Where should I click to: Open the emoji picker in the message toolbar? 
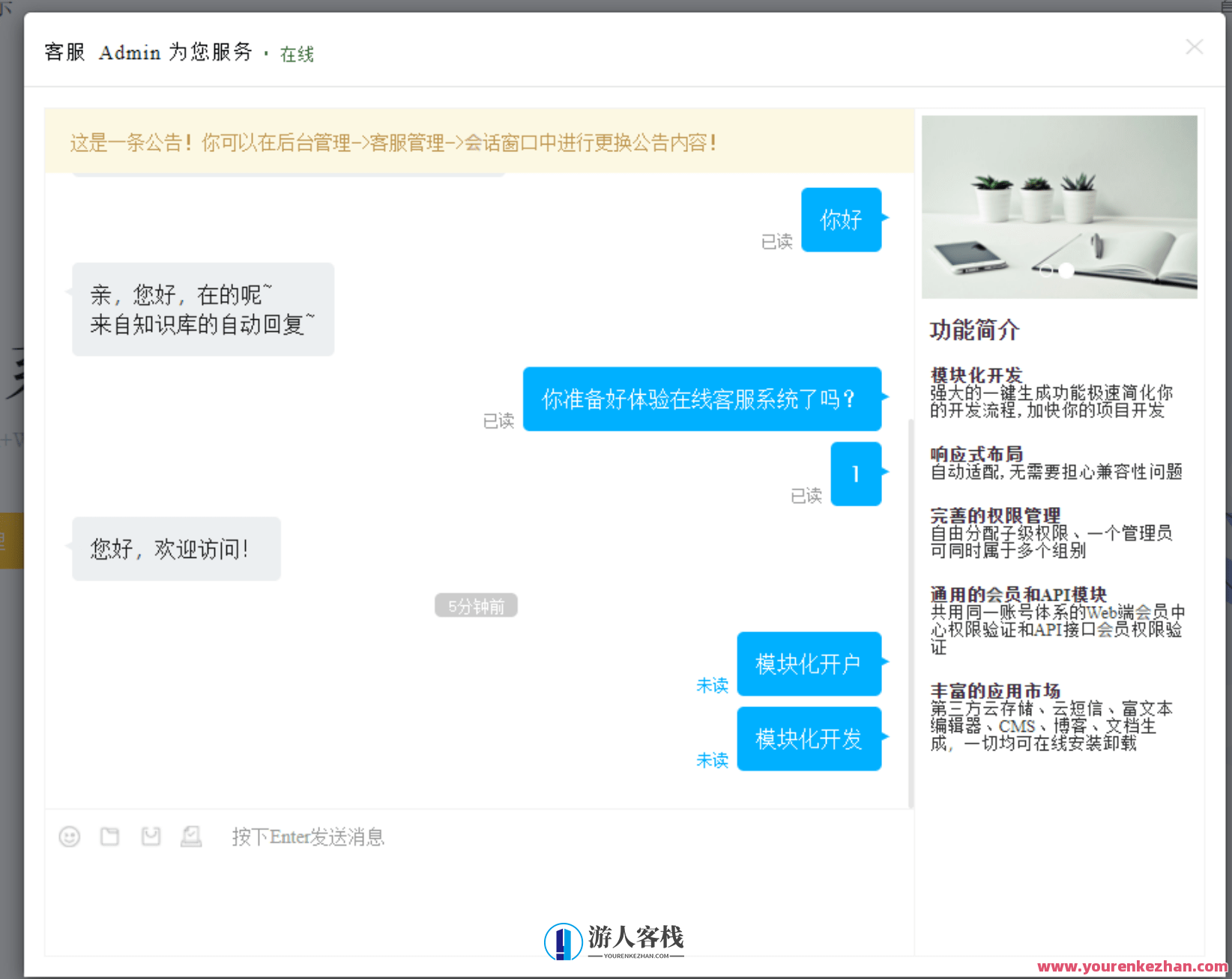[69, 837]
